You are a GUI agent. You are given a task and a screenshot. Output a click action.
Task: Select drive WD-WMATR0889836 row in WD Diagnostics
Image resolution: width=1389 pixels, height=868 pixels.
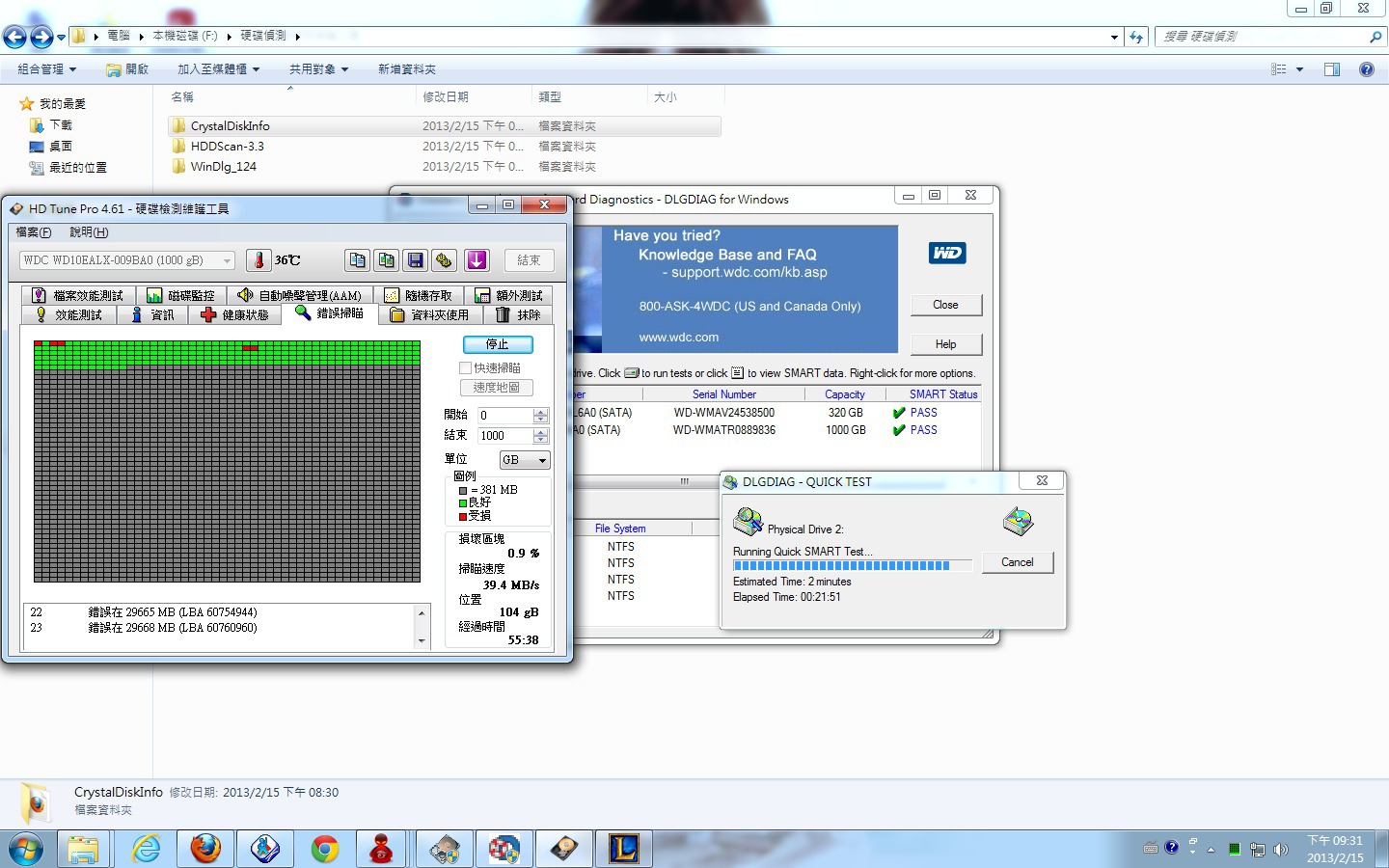(776, 430)
